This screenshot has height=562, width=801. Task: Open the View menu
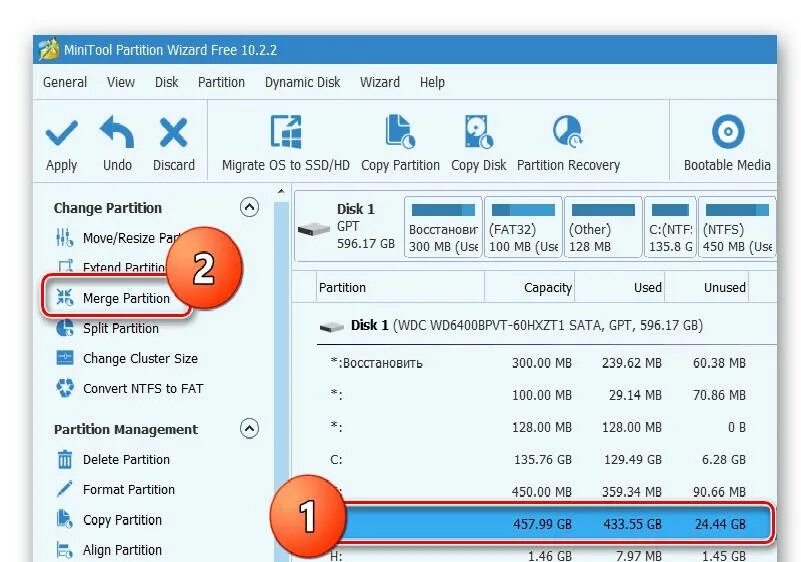[121, 82]
